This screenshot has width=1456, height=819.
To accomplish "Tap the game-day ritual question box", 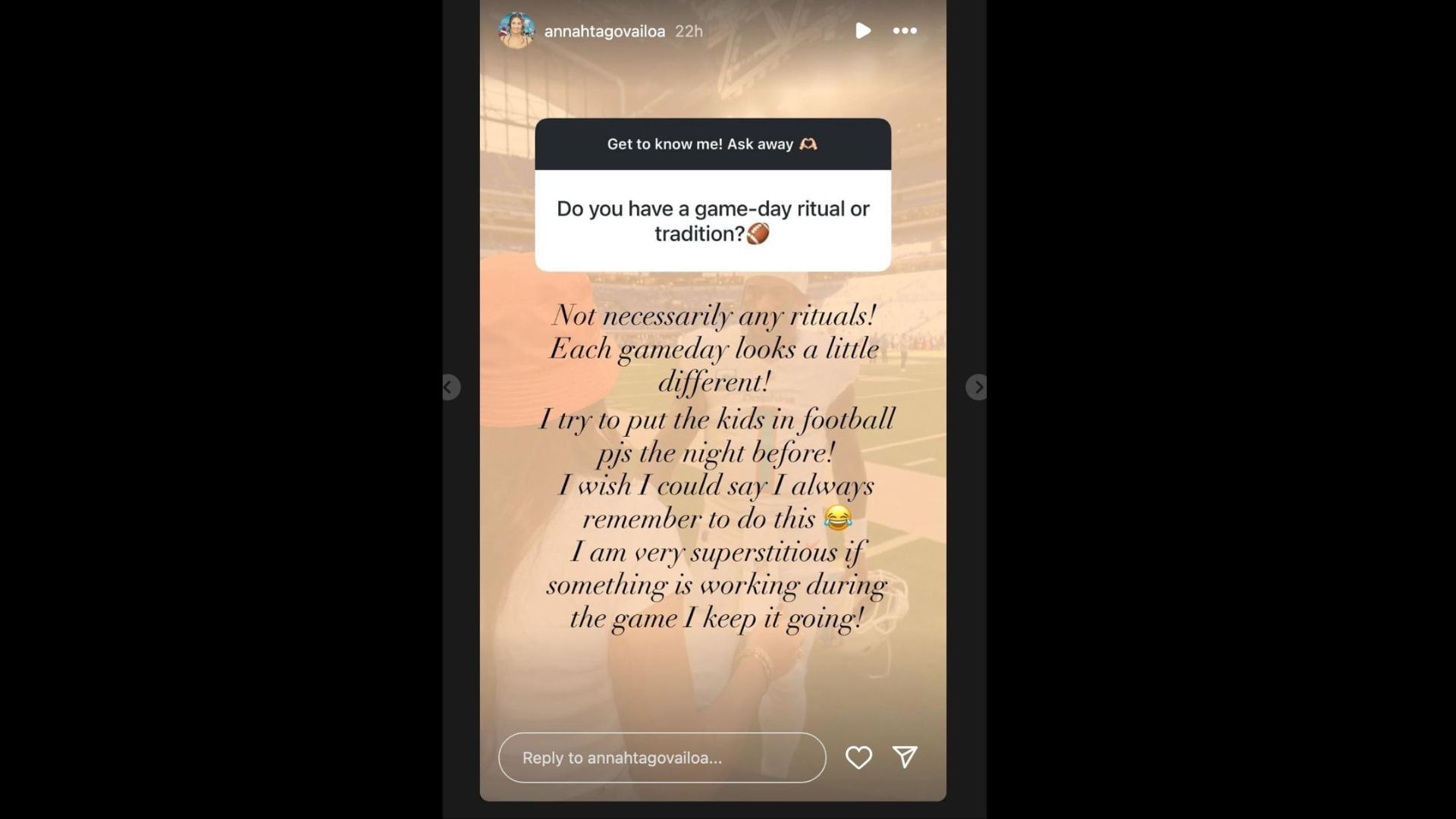I will [713, 221].
